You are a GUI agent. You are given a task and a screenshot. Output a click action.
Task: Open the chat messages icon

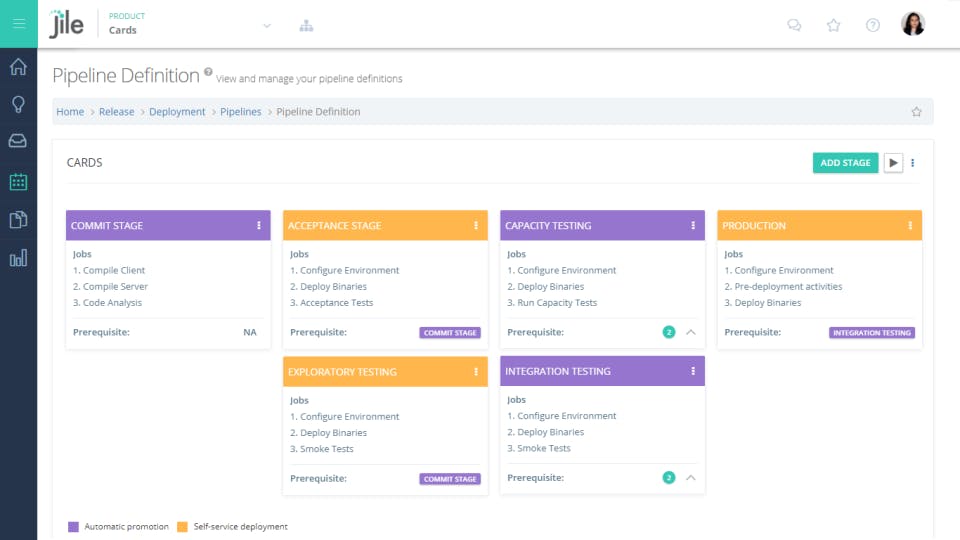(x=795, y=25)
